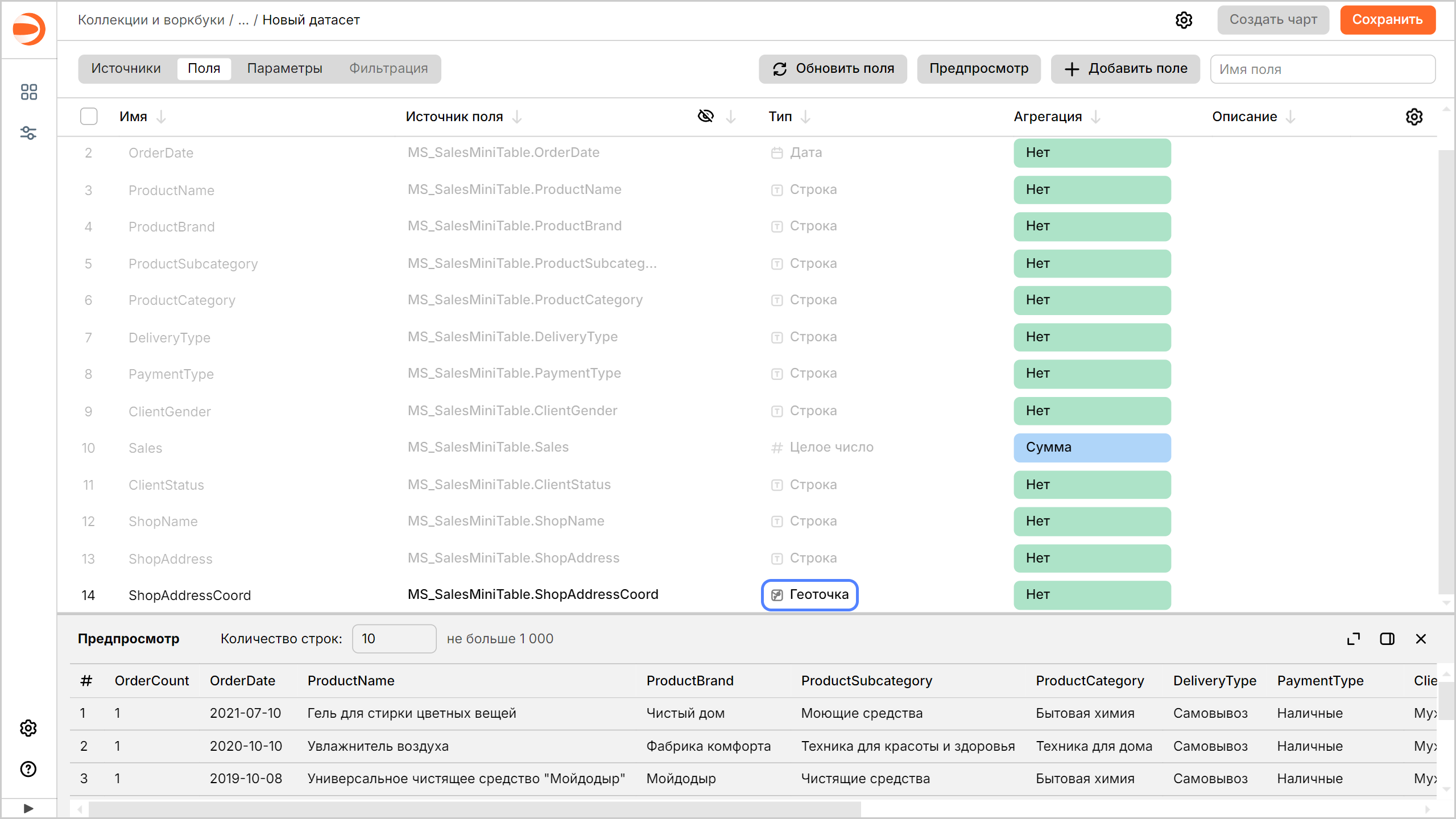1456x819 pixels.
Task: Open the sliders icon in left sidebar
Action: (x=28, y=133)
